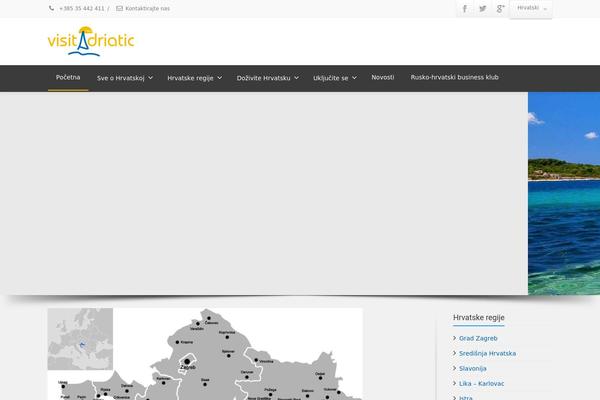The height and width of the screenshot is (400, 600).
Task: Open the Google Plus social icon
Action: click(x=500, y=8)
